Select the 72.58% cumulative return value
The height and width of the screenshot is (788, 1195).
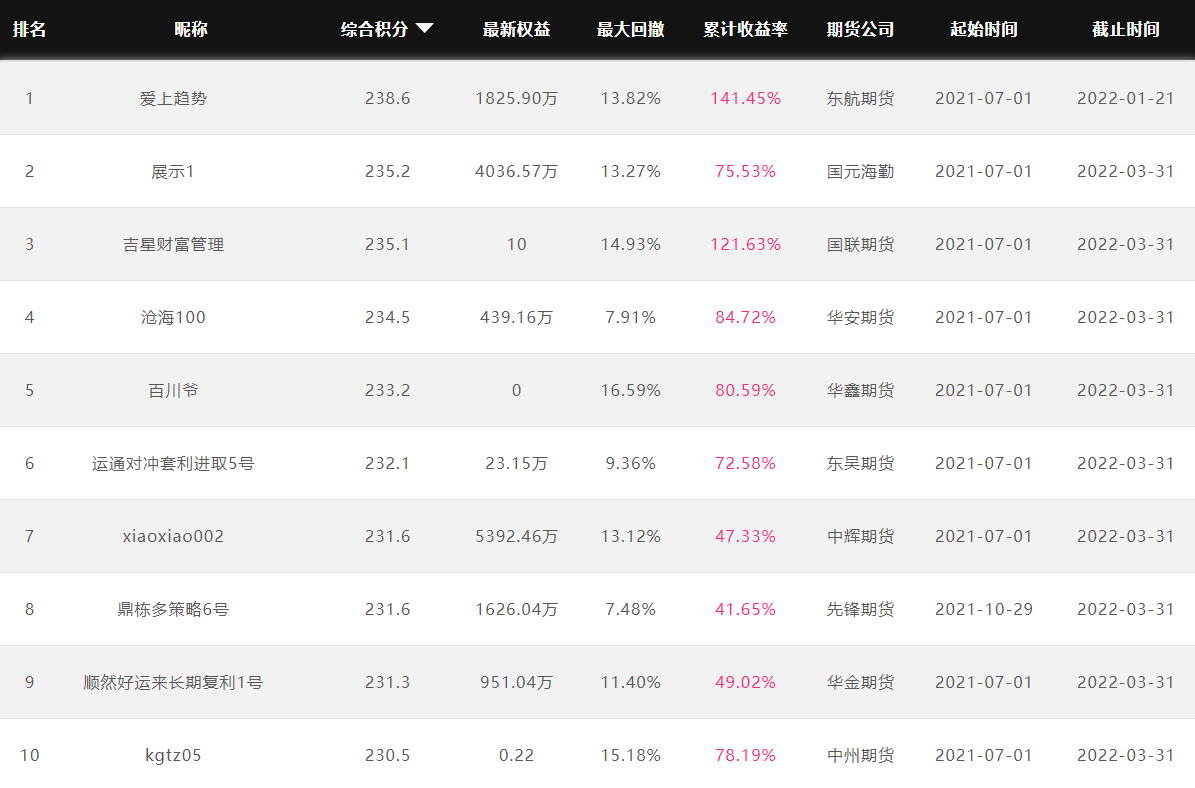point(745,463)
